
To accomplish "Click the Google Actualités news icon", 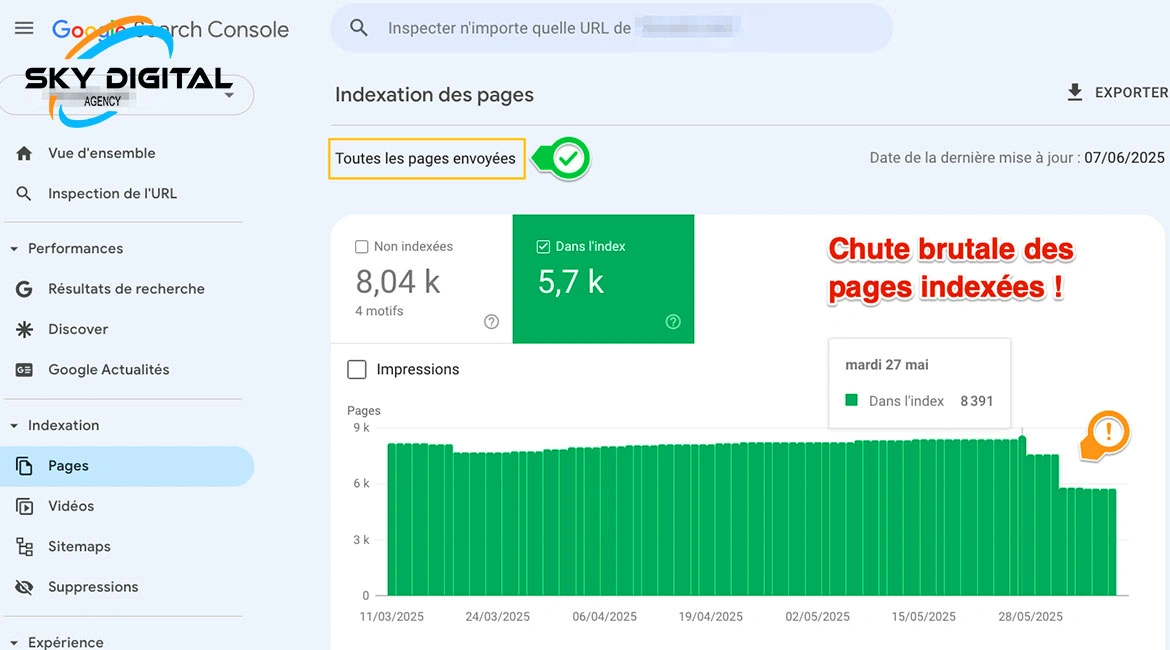I will 24,370.
